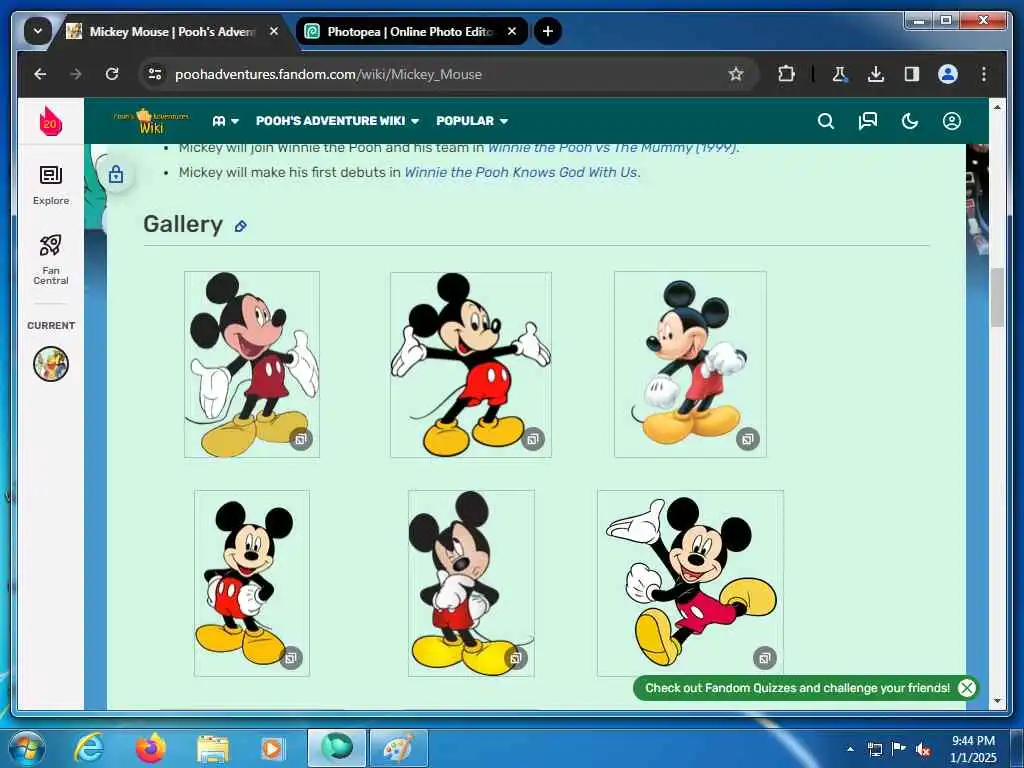The image size is (1024, 768).
Task: Open first gallery Mickey image with open hands
Action: [x=252, y=364]
